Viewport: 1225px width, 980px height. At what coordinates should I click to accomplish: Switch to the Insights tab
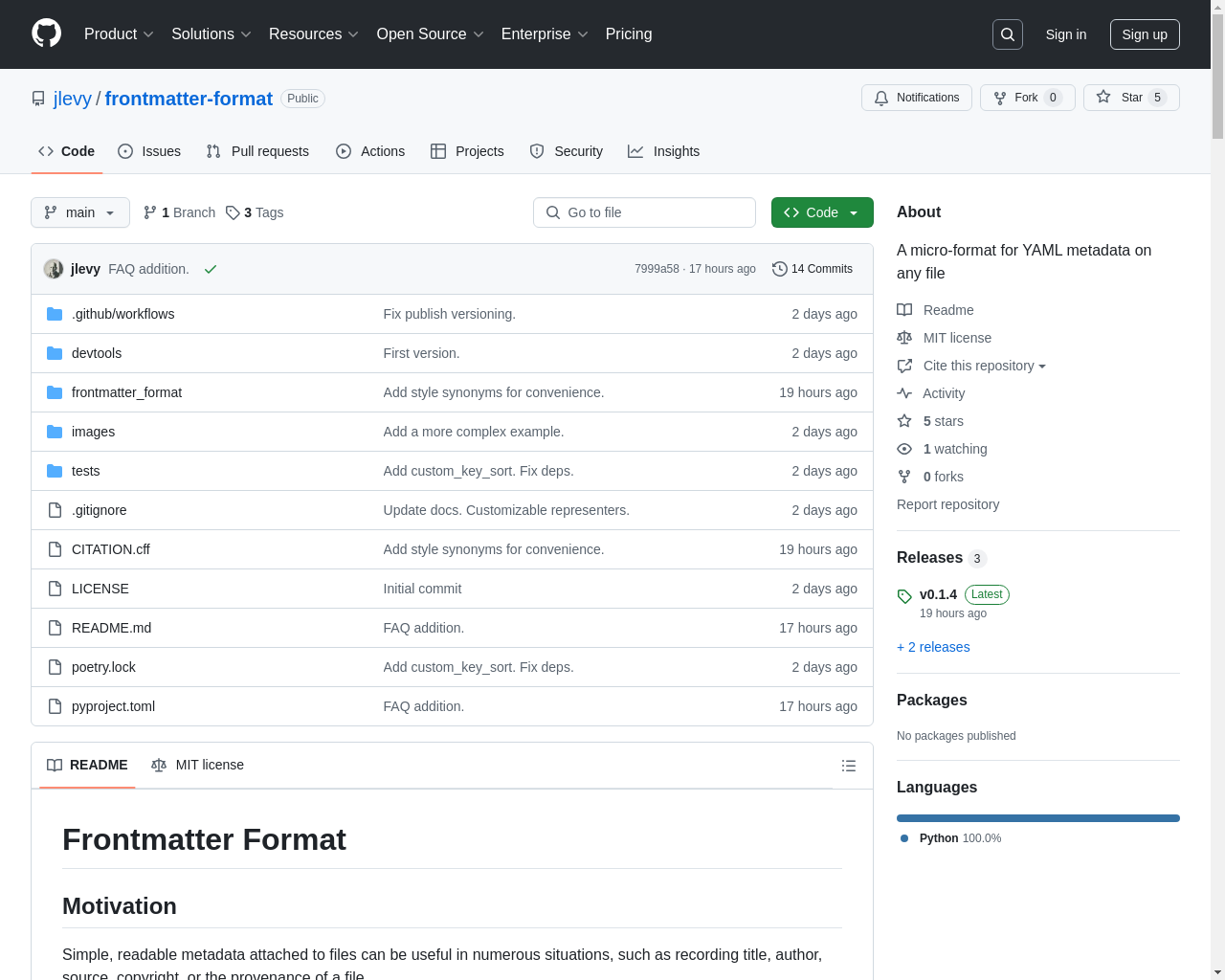tap(664, 151)
